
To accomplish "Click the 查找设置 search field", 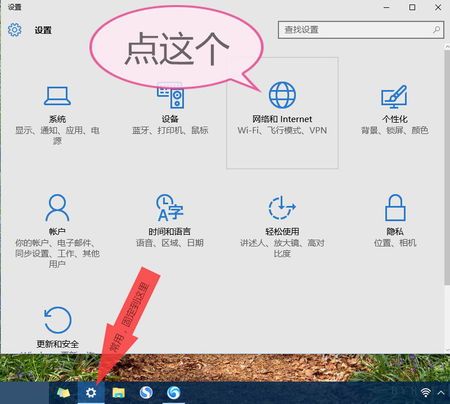I will coord(361,30).
